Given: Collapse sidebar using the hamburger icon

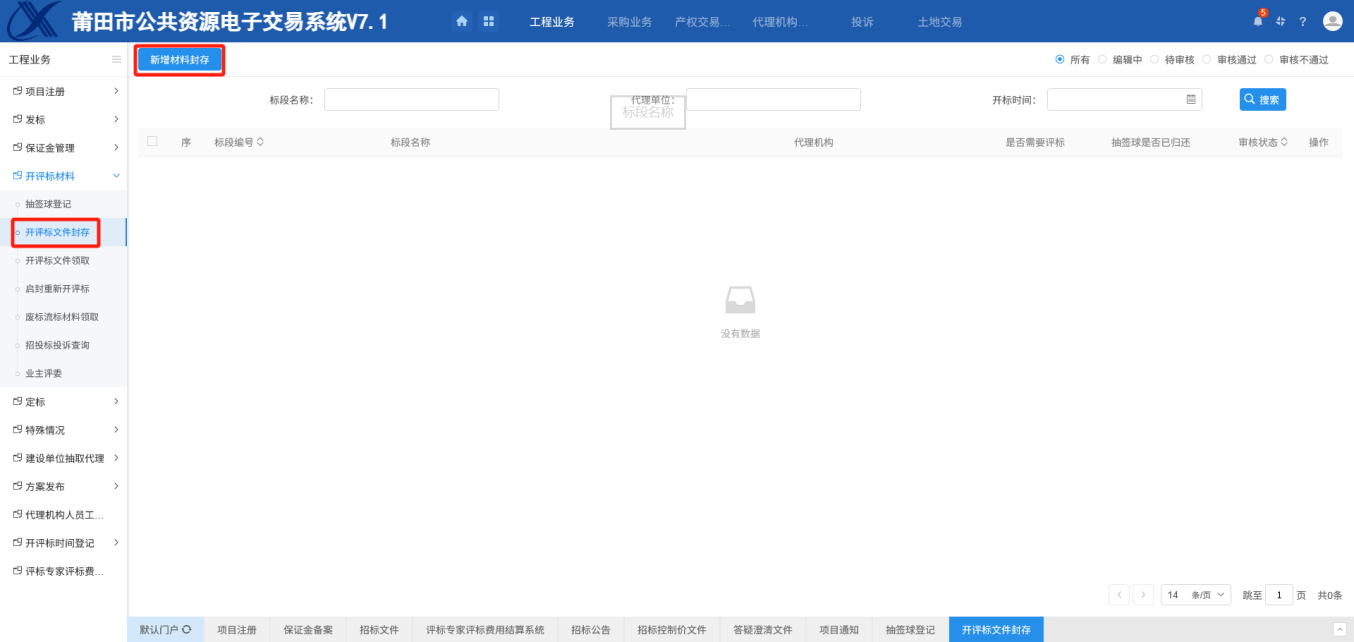Looking at the screenshot, I should pos(116,60).
